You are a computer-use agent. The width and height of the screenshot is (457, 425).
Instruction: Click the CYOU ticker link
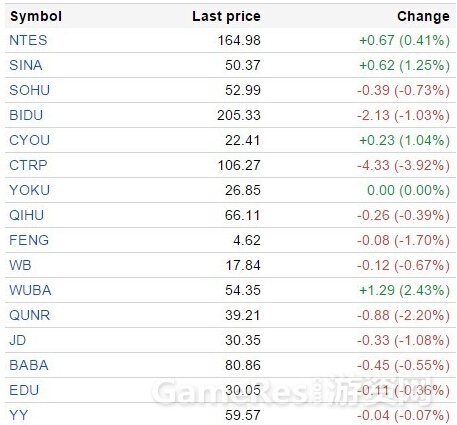click(29, 140)
